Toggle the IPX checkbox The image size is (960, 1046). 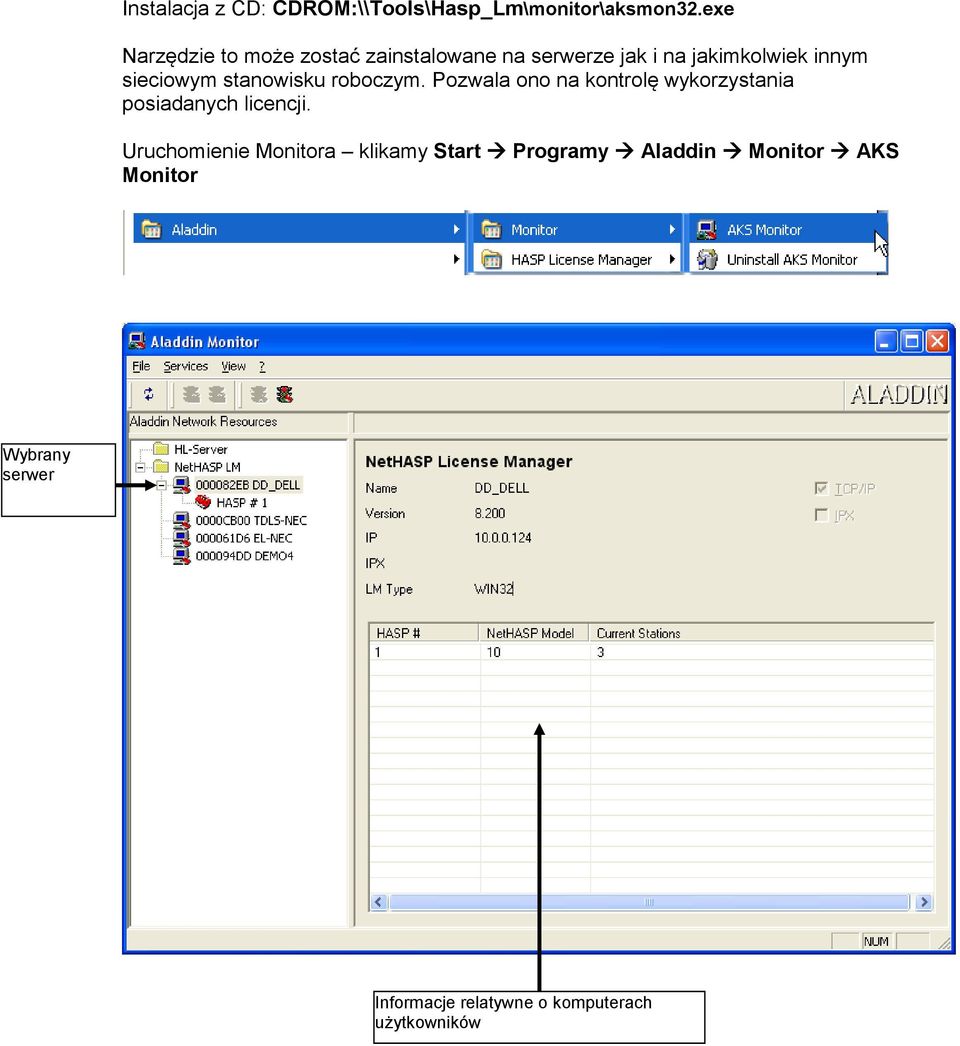(x=821, y=515)
